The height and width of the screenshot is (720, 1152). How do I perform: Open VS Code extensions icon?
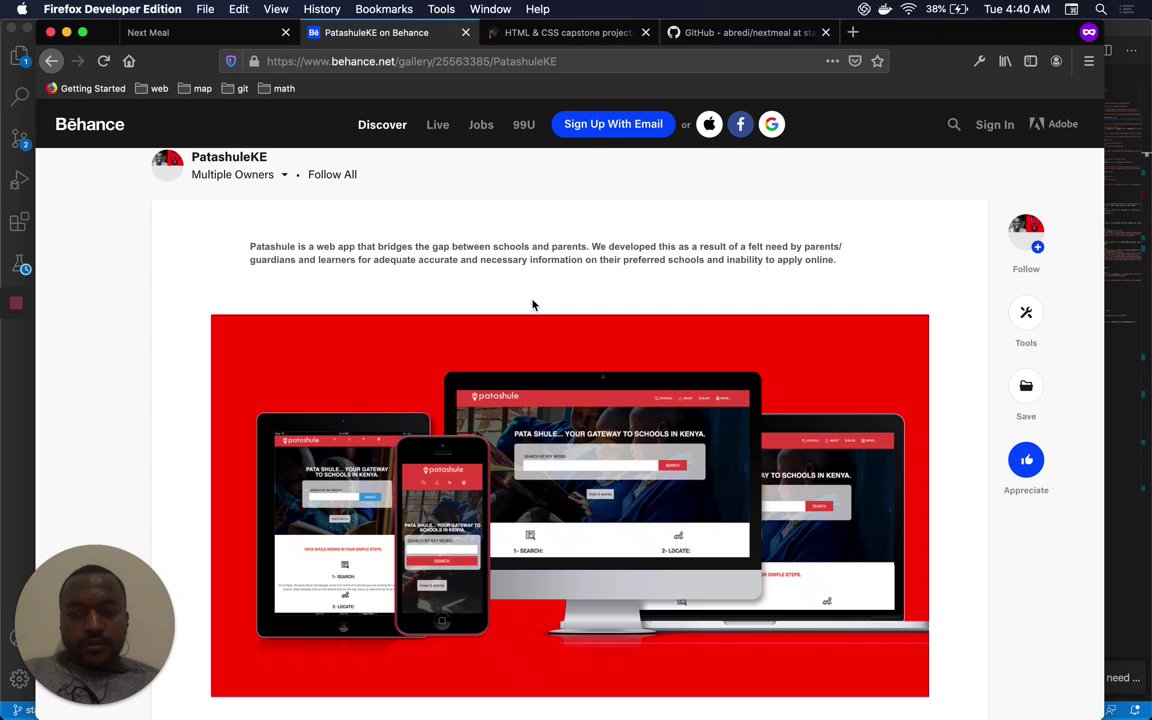pos(19,222)
